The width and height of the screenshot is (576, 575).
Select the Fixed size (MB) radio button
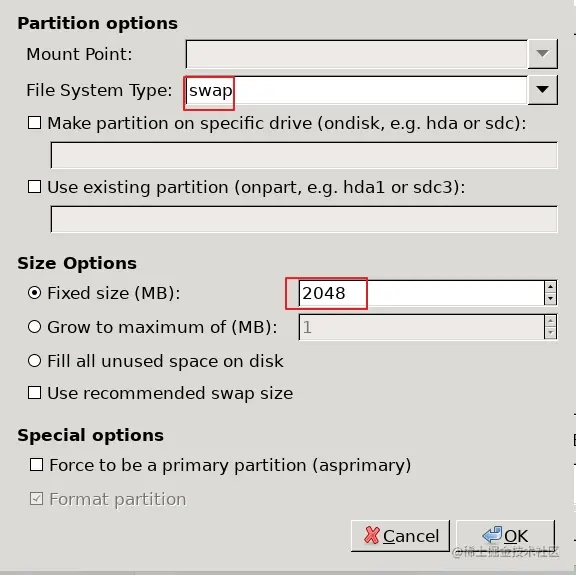coord(35,293)
